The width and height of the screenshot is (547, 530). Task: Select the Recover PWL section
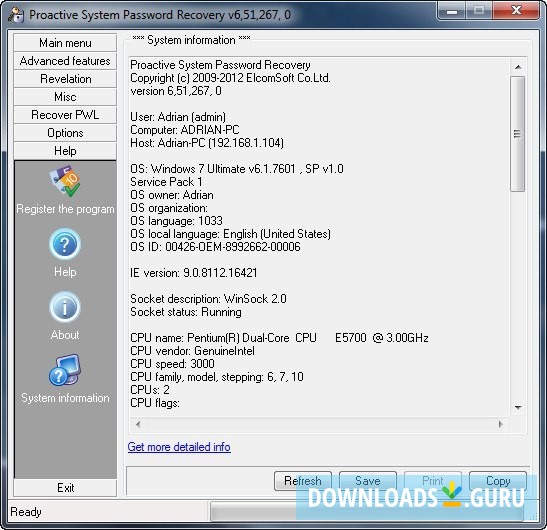(65, 115)
